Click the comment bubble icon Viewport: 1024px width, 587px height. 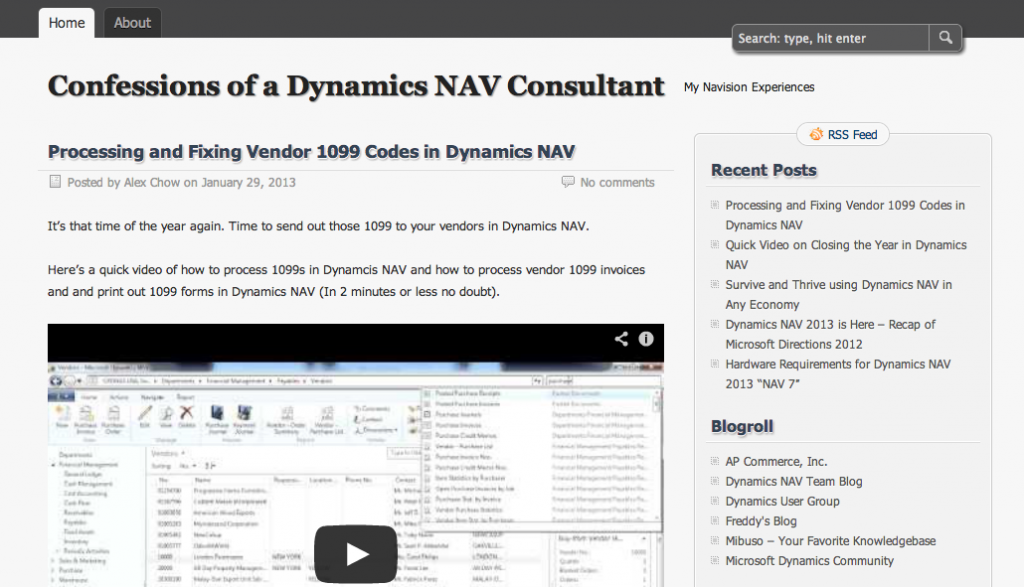click(x=568, y=181)
